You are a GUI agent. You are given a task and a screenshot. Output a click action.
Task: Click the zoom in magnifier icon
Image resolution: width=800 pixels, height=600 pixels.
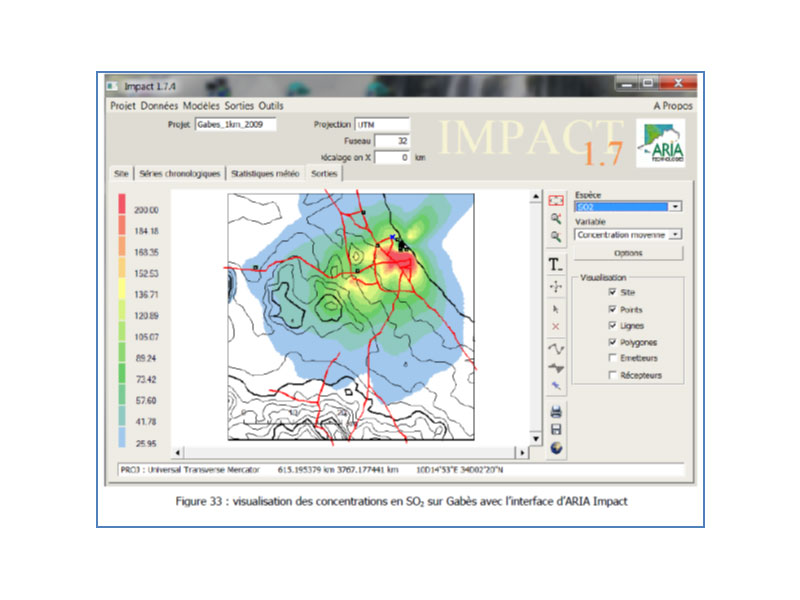point(556,218)
